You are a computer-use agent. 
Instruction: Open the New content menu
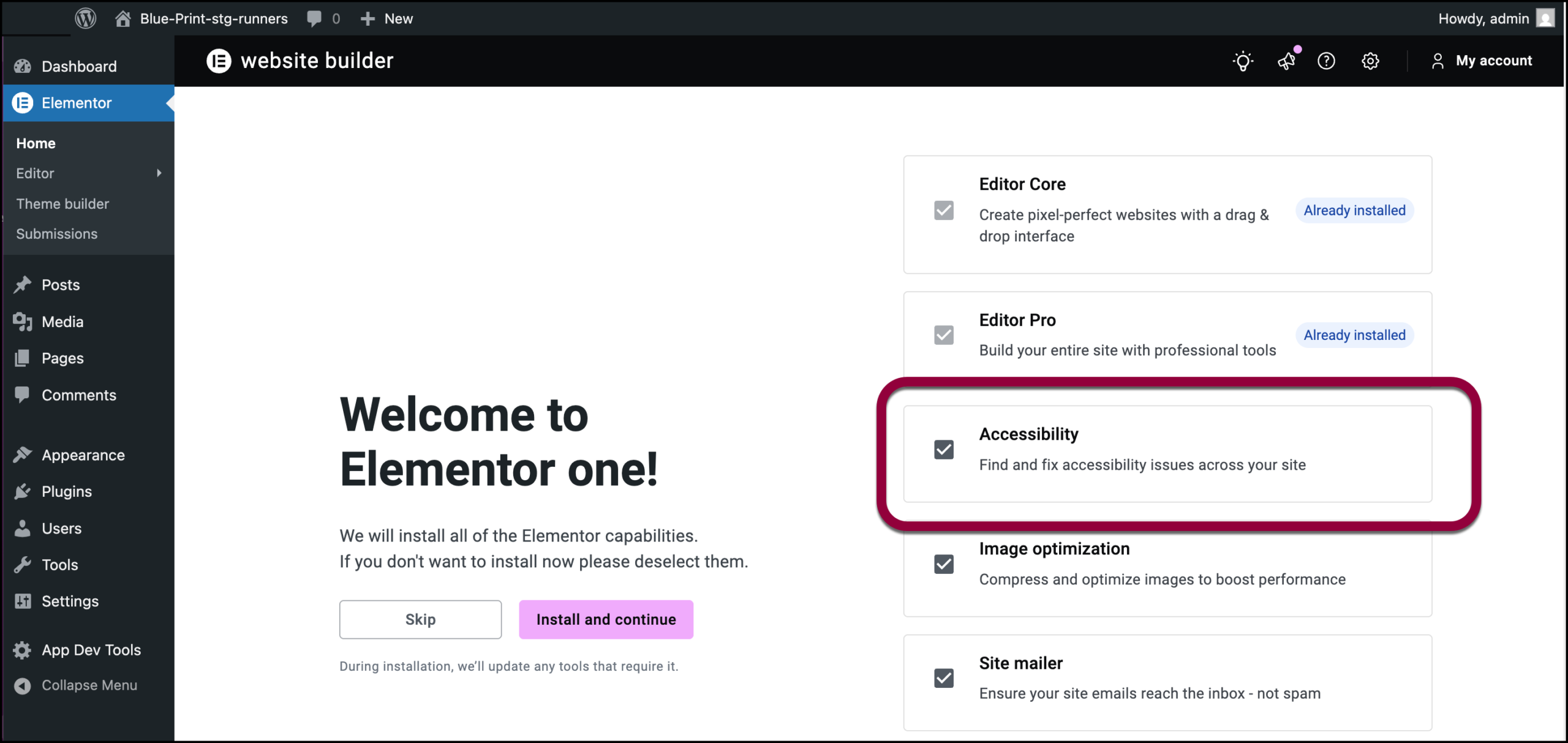[x=387, y=18]
